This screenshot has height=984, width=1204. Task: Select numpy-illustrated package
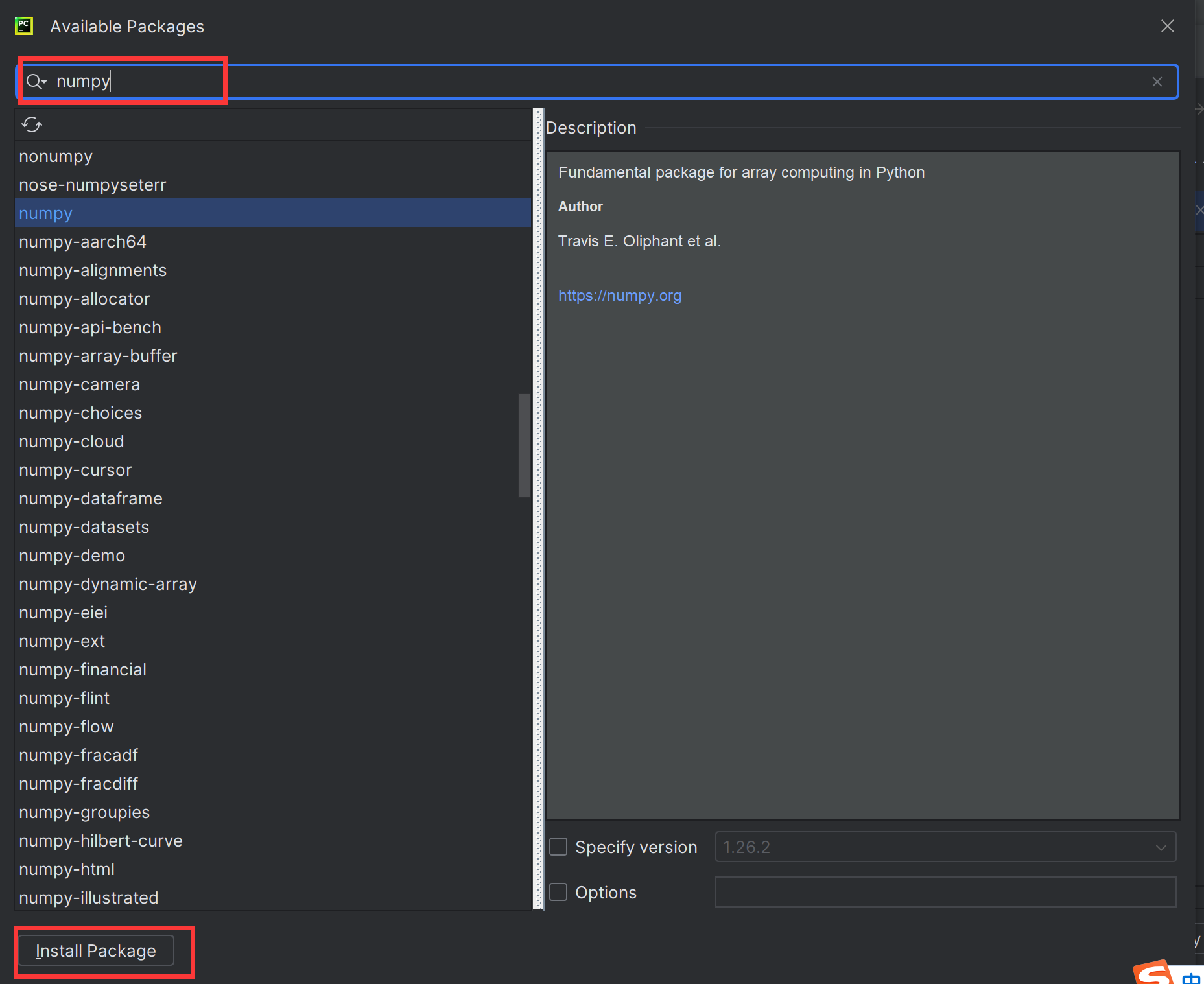pyautogui.click(x=273, y=898)
